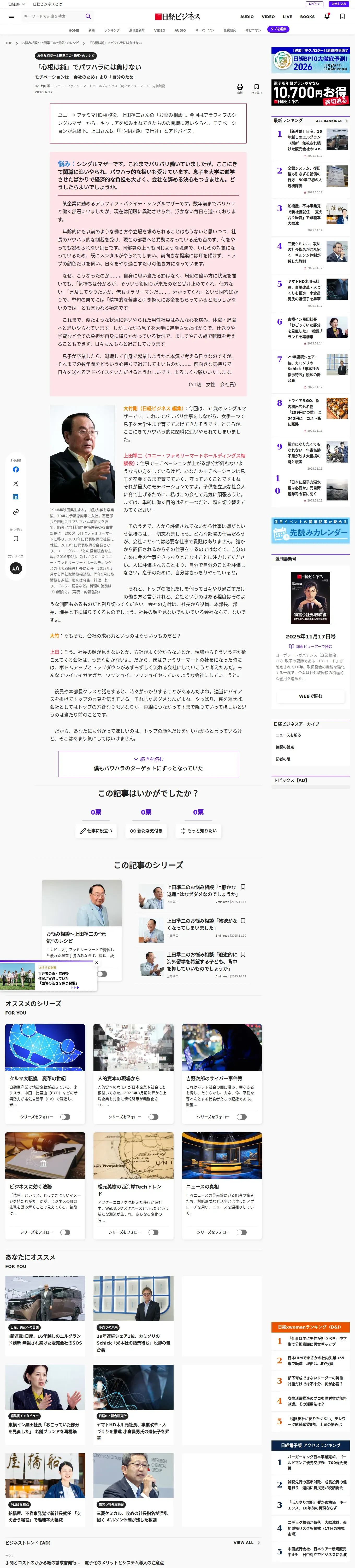Viewport: 355px width, 1568px height.
Task: Click お申し込み button
Action: click(339, 4)
